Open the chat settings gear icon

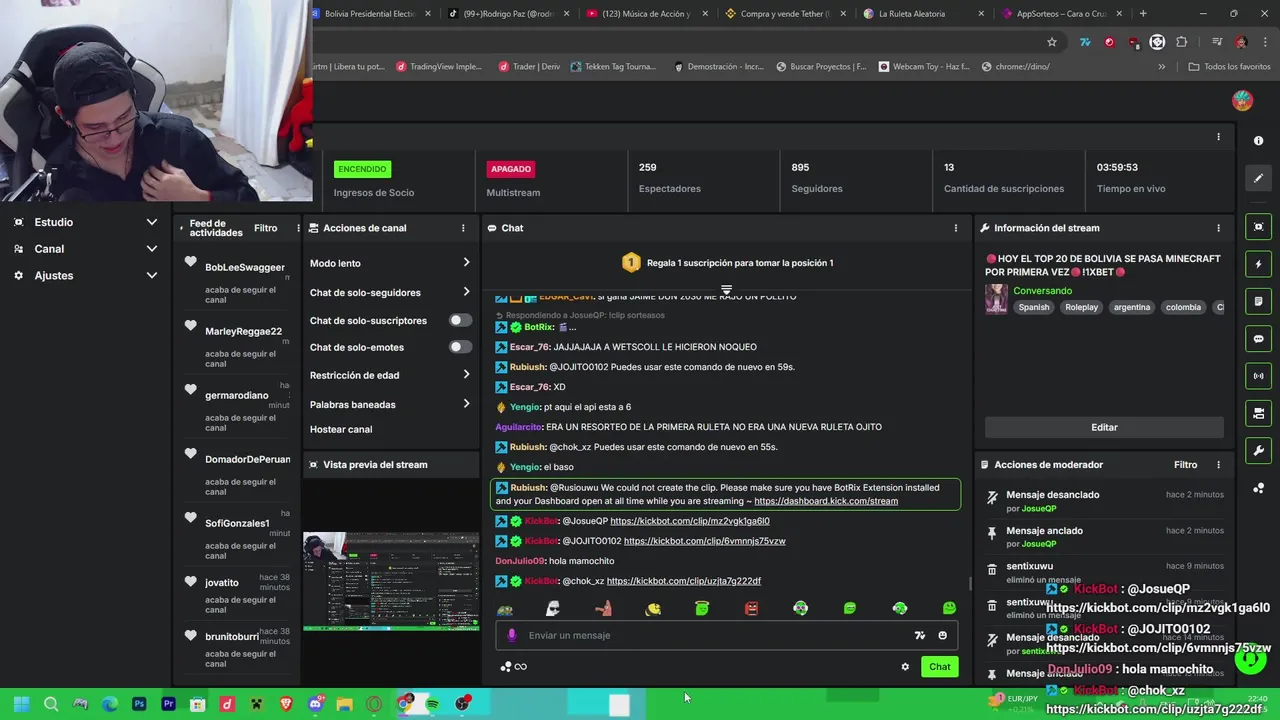coord(905,667)
